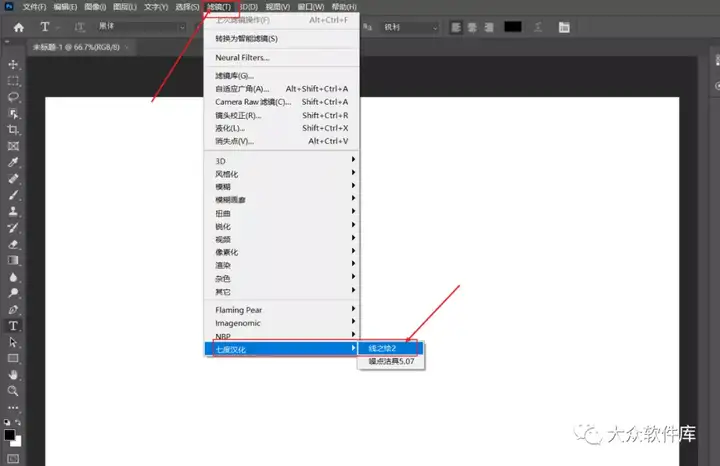This screenshot has height=466, width=720.
Task: Open the create warped text icon
Action: pyautogui.click(x=538, y=27)
